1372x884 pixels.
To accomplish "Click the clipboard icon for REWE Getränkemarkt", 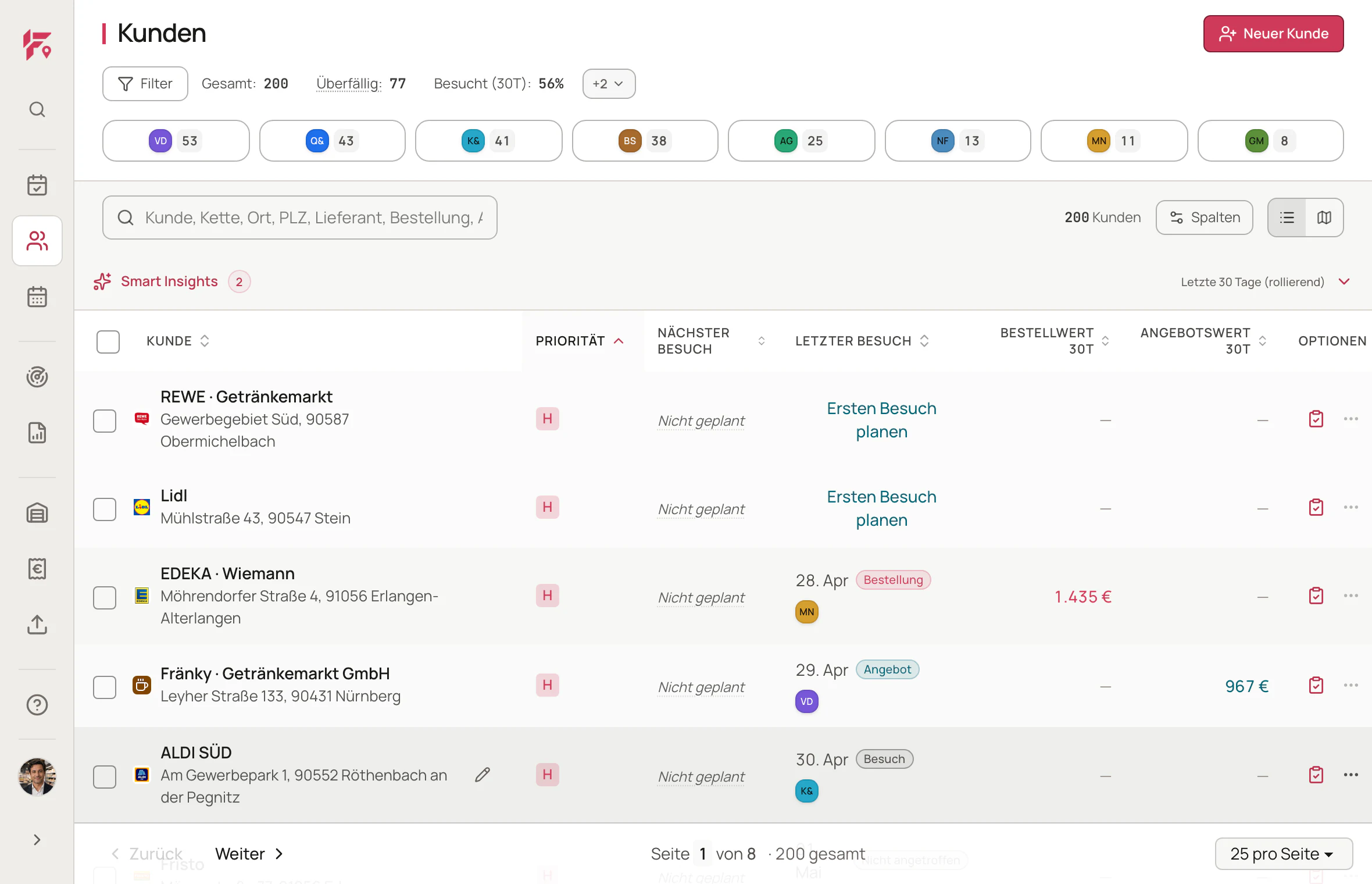I will click(1316, 419).
